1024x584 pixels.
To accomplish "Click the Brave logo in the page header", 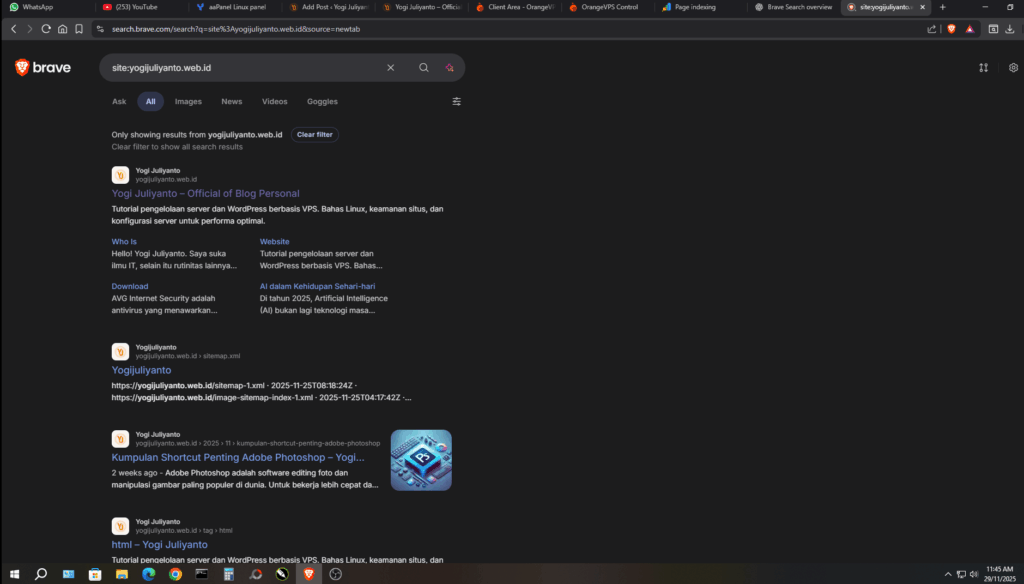I will click(x=43, y=68).
